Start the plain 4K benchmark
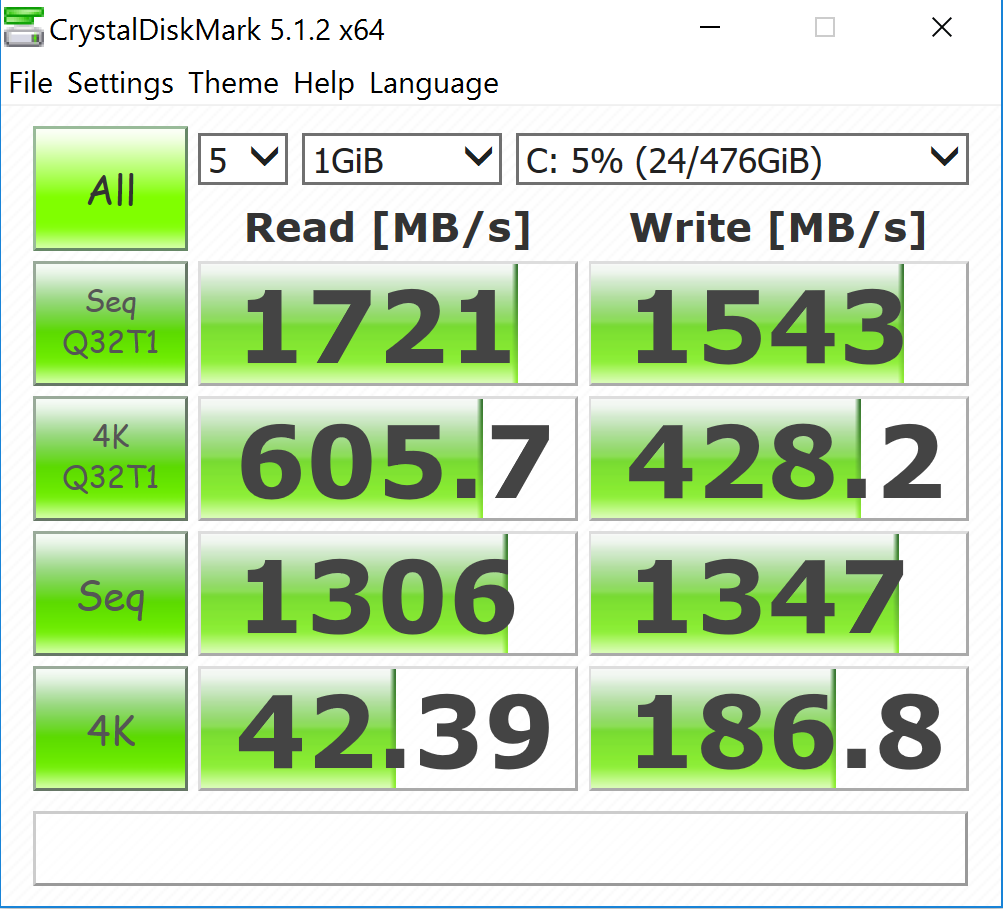This screenshot has width=1003, height=909. coord(111,728)
